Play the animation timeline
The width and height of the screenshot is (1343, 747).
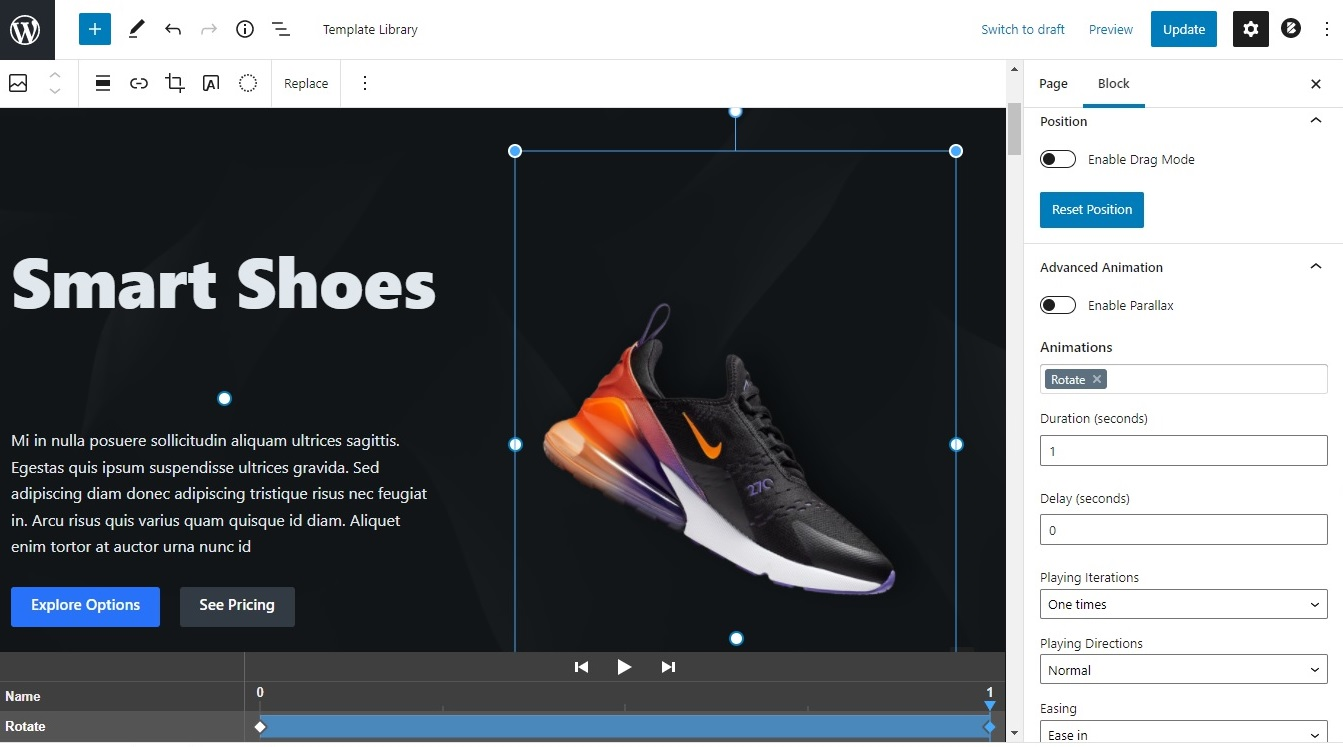624,666
